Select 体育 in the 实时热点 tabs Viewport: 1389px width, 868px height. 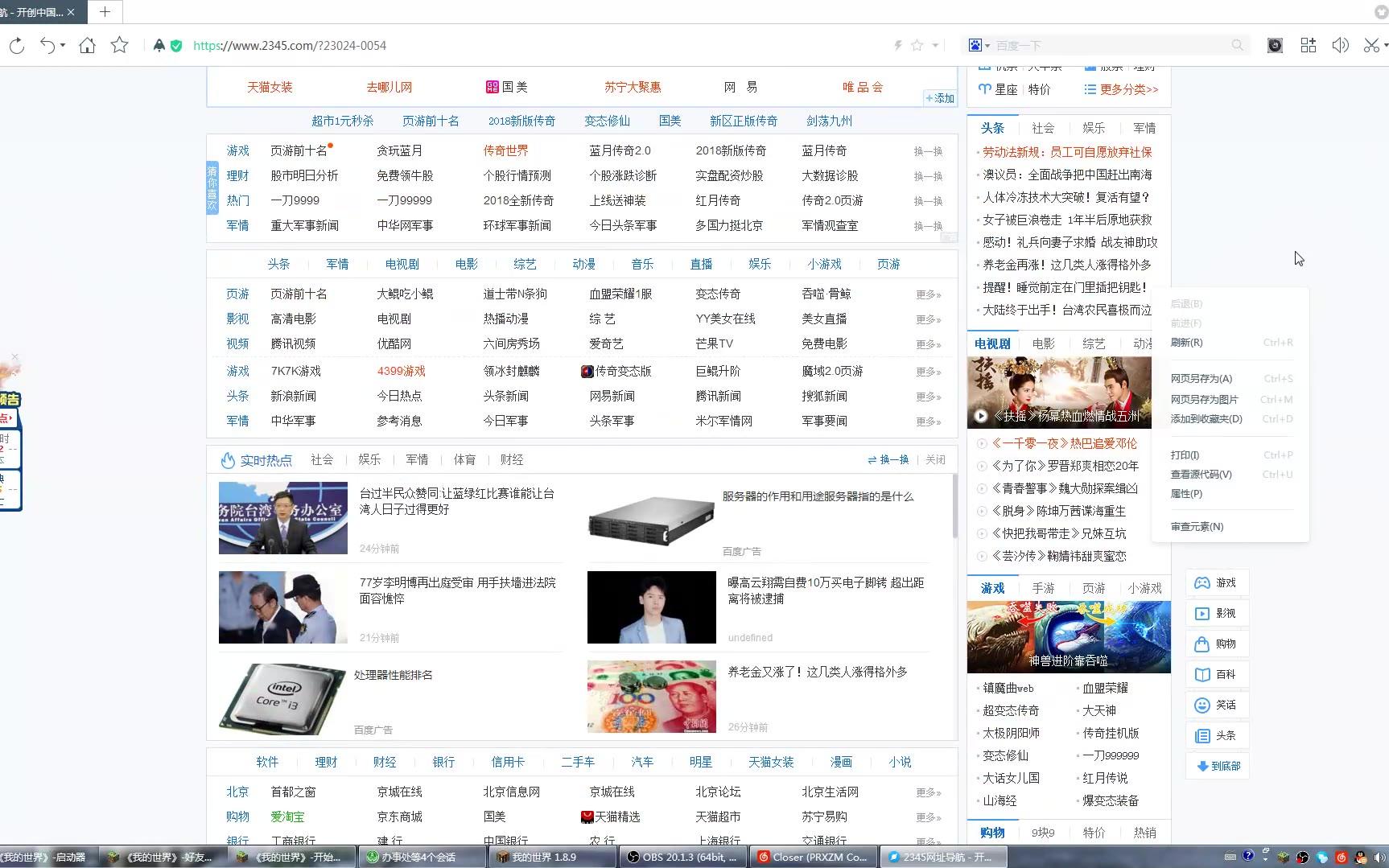(x=464, y=459)
